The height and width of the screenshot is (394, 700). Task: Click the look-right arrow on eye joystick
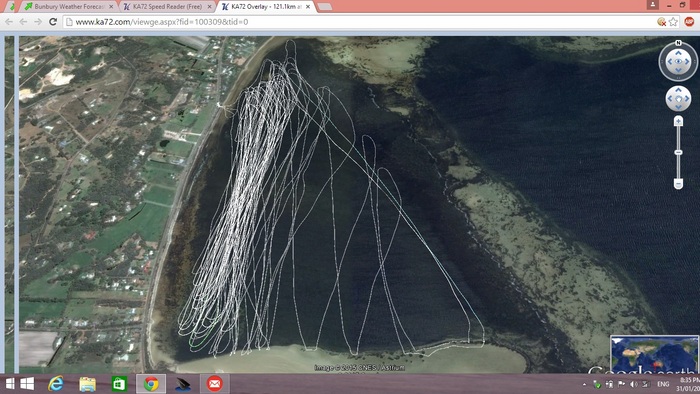pos(688,62)
